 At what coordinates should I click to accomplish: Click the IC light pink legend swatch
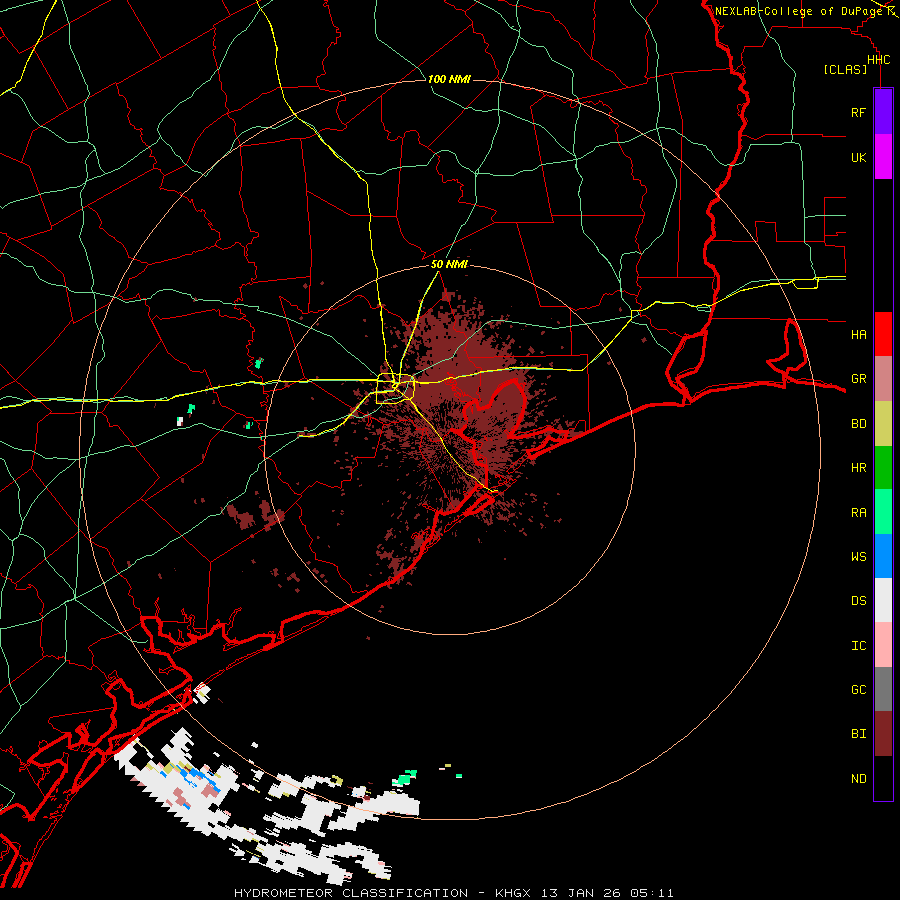883,645
